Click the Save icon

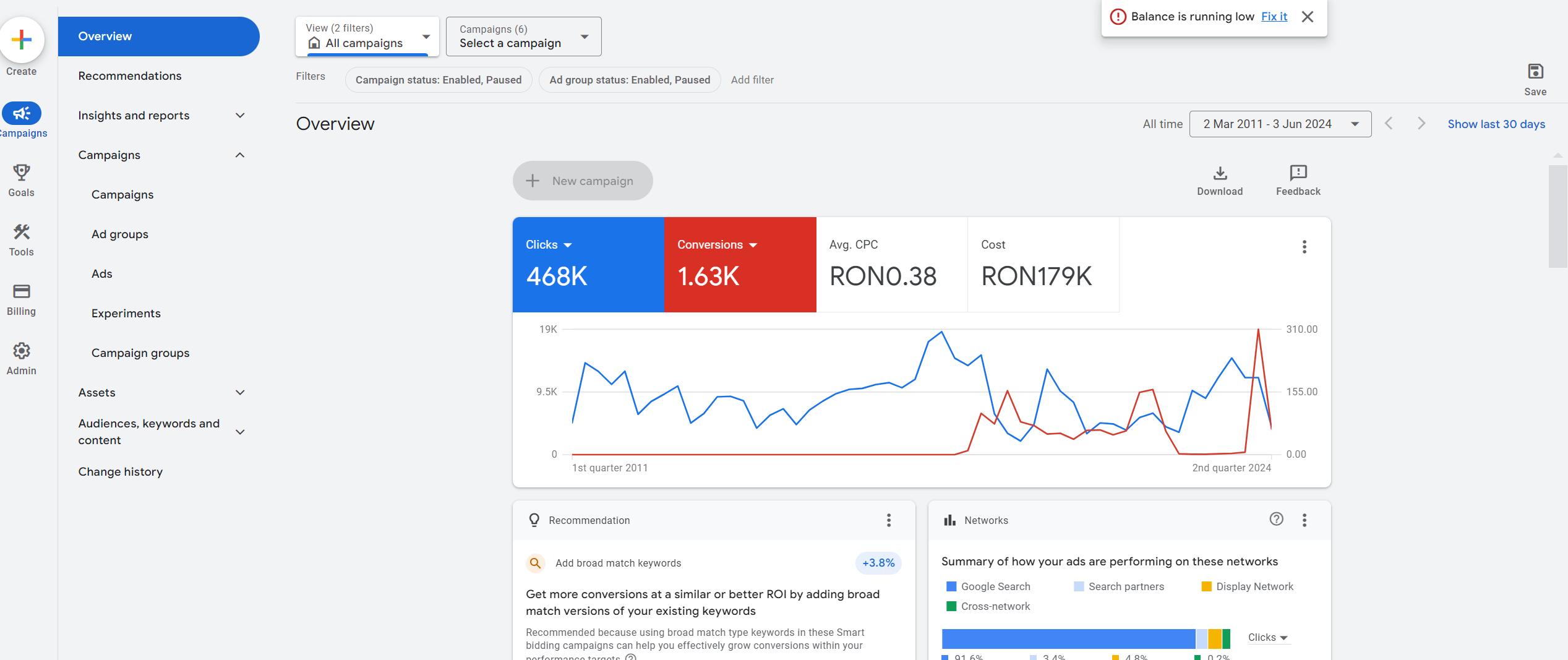(1535, 72)
